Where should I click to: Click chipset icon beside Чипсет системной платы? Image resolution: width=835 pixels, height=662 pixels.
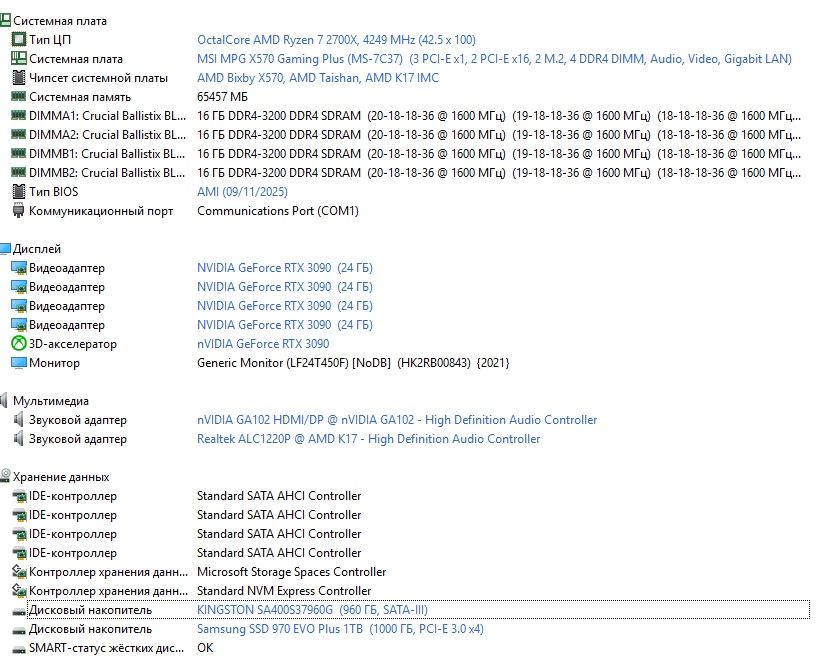[x=19, y=78]
